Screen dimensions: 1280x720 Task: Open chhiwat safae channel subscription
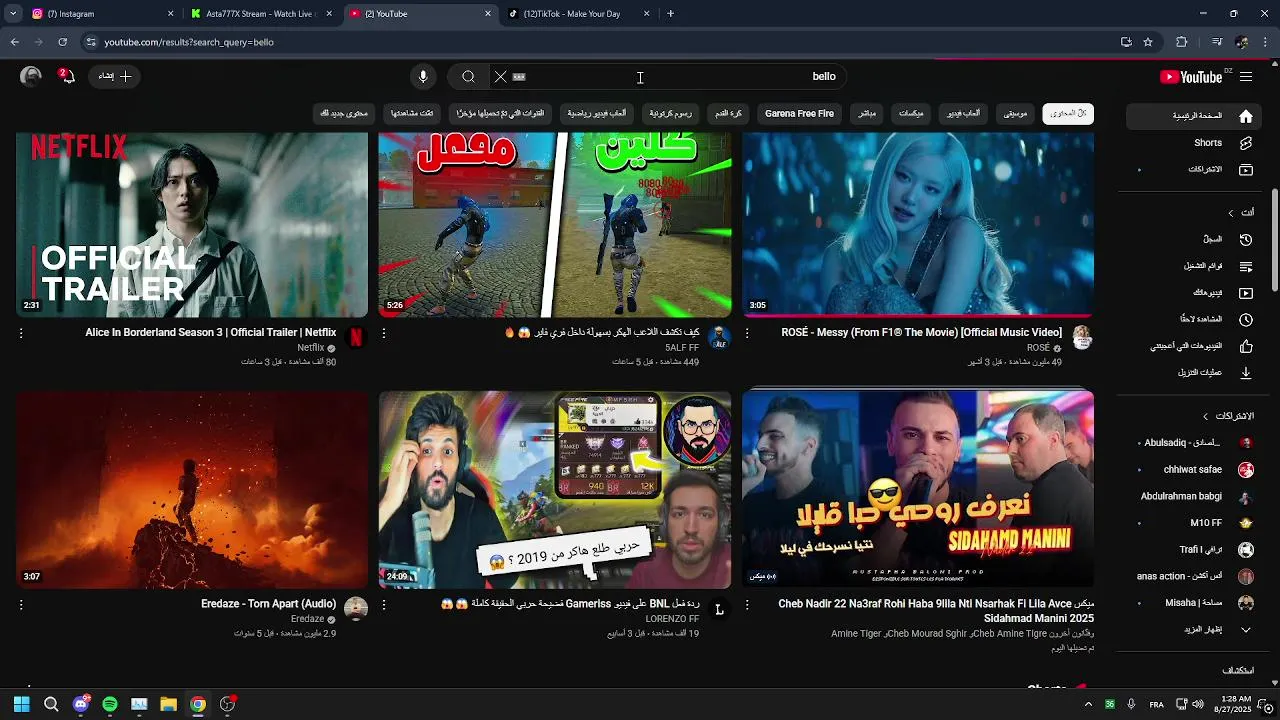pyautogui.click(x=1195, y=469)
